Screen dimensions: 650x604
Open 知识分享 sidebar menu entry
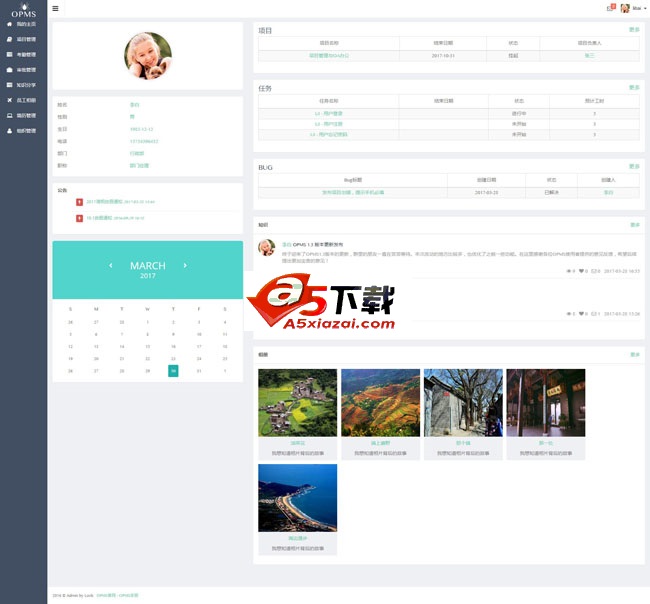pyautogui.click(x=26, y=85)
